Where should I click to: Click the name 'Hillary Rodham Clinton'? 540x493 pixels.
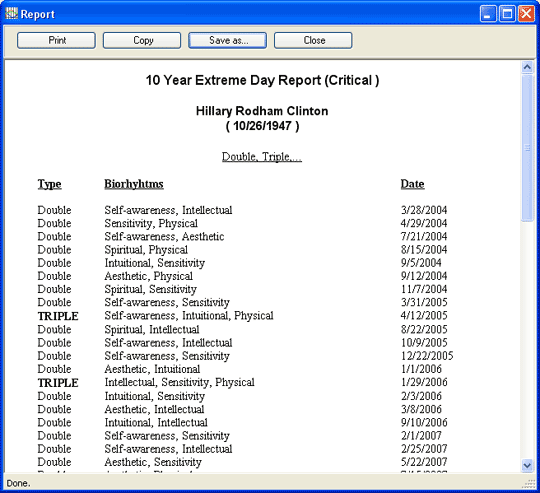point(262,111)
